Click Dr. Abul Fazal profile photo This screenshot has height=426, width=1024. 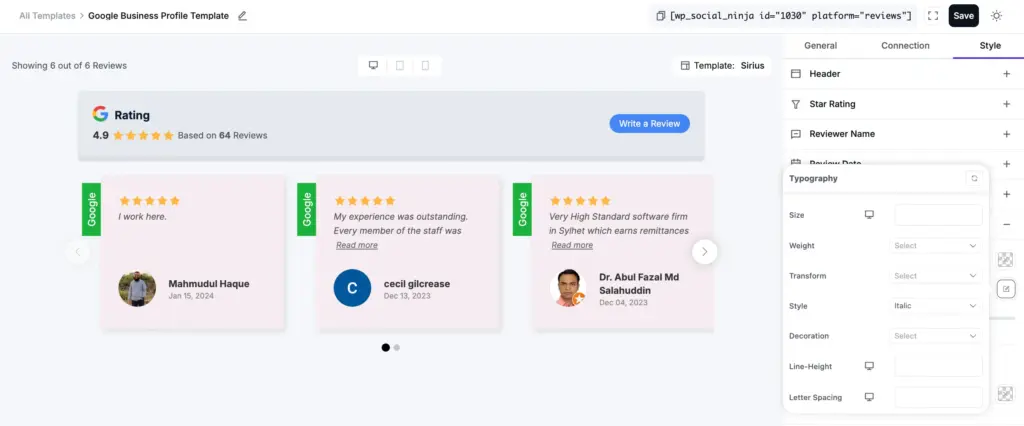tap(568, 288)
